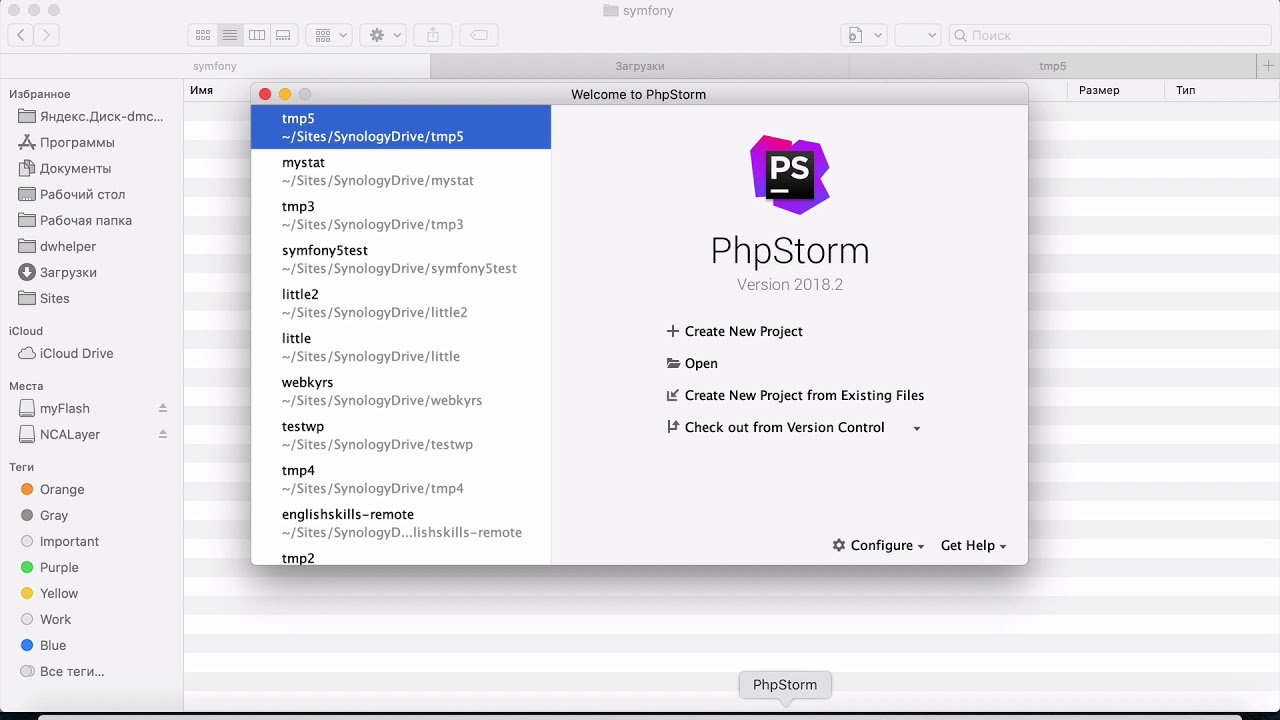Viewport: 1280px width, 720px height.
Task: Click the iCloud Drive cloud icon
Action: coord(27,353)
